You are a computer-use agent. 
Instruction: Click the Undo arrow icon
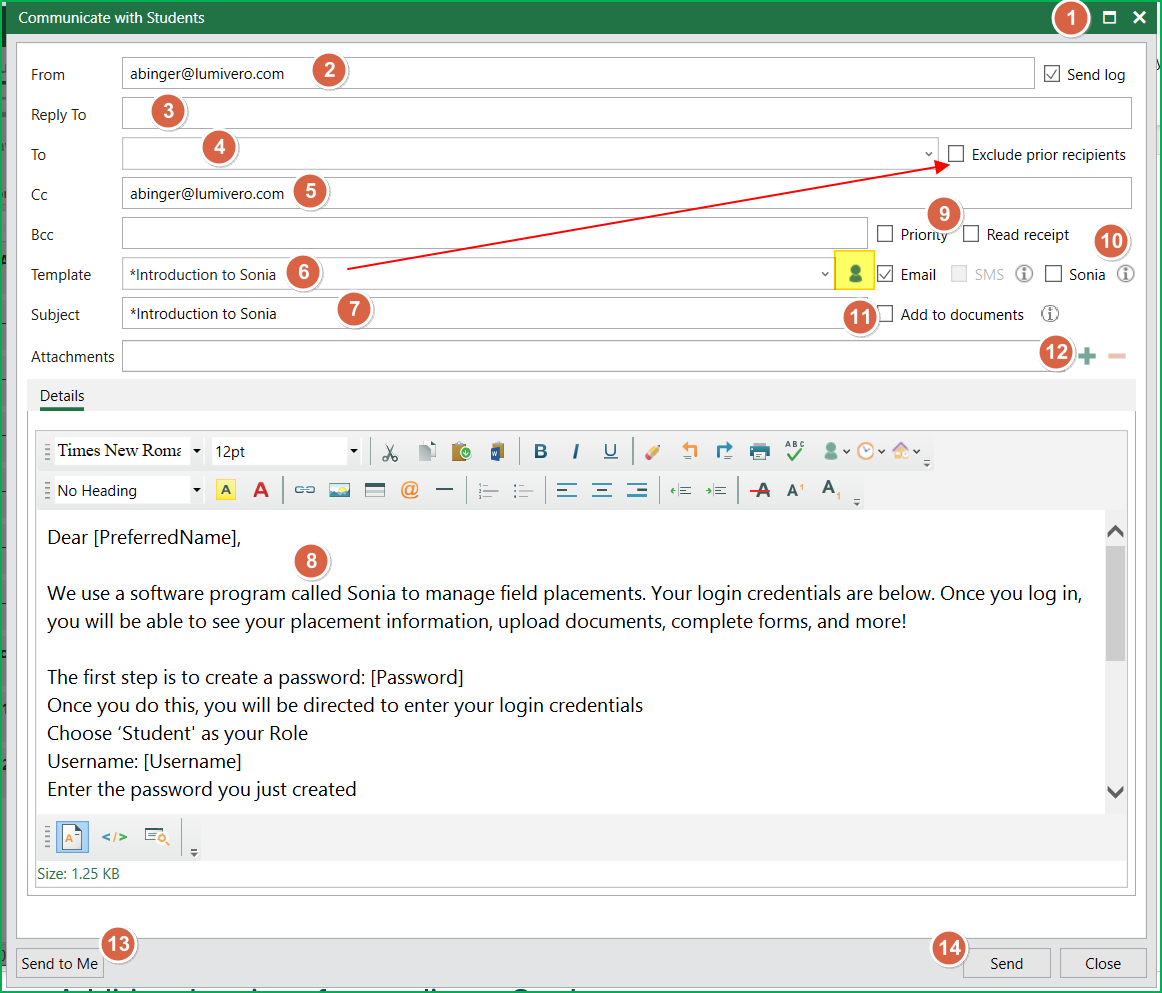689,451
